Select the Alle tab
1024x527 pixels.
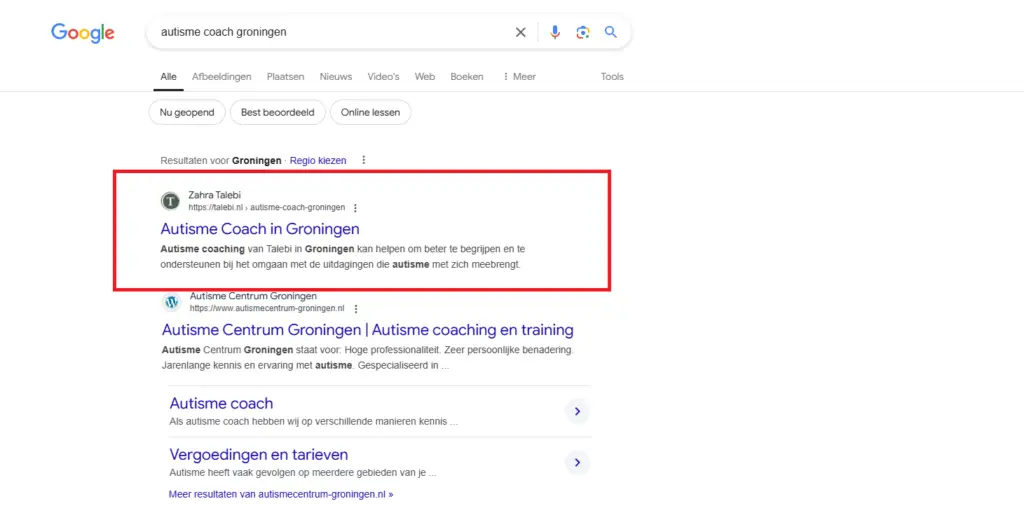168,76
